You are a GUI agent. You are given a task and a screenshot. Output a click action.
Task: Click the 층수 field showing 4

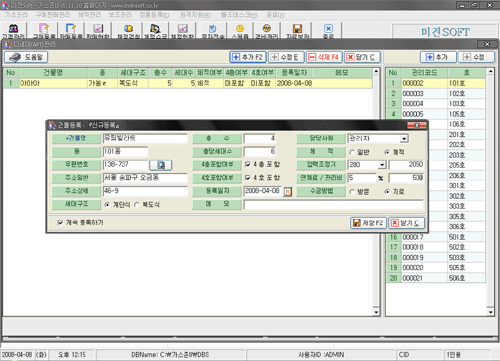(x=260, y=138)
